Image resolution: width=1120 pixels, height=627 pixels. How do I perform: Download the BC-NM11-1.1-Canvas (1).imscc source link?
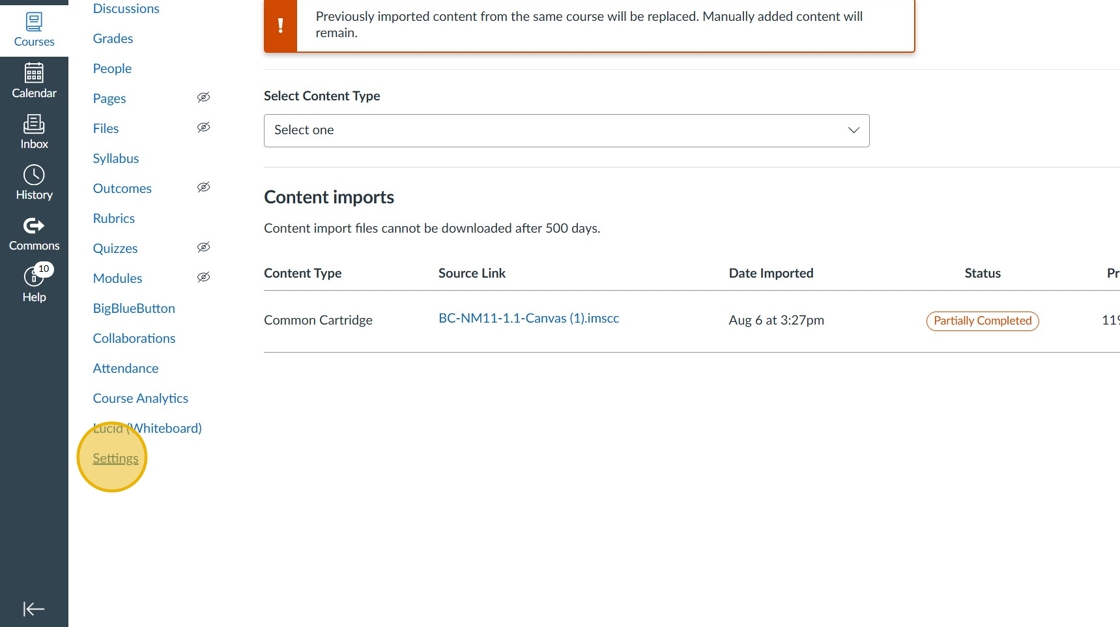pos(528,319)
